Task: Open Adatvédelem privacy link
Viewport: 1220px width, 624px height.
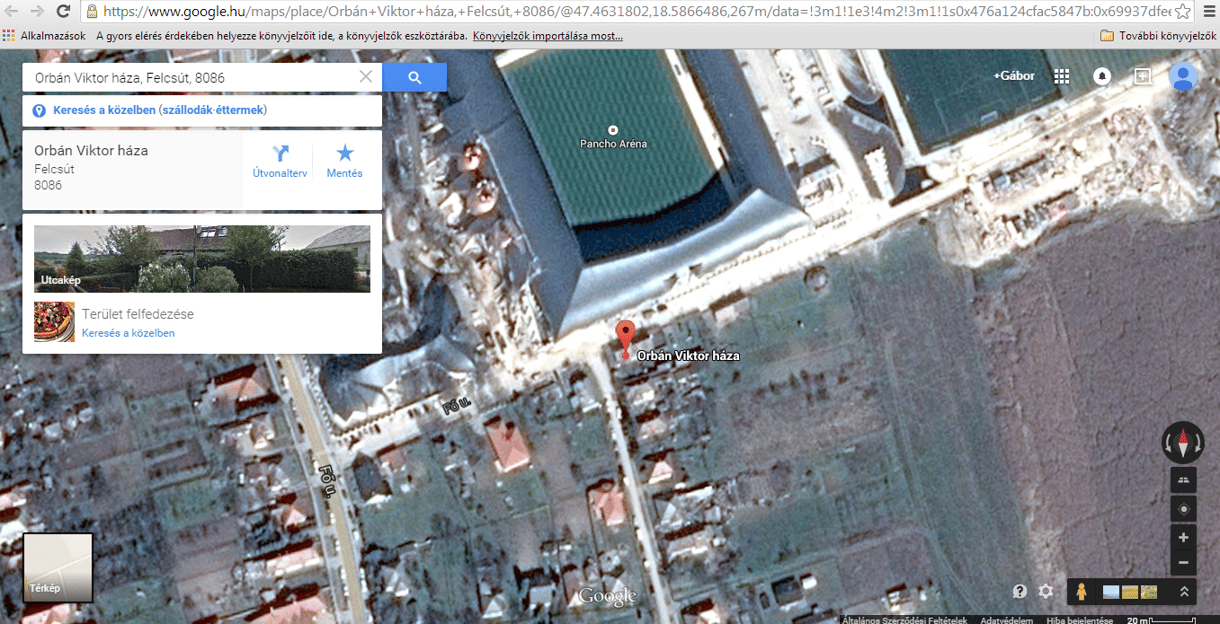Action: tap(1006, 619)
